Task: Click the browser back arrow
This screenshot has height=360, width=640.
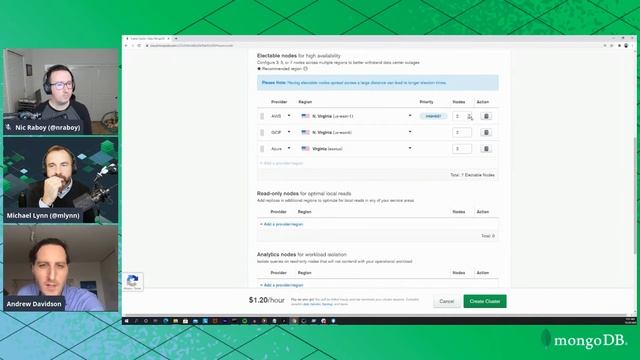Action: coord(126,46)
